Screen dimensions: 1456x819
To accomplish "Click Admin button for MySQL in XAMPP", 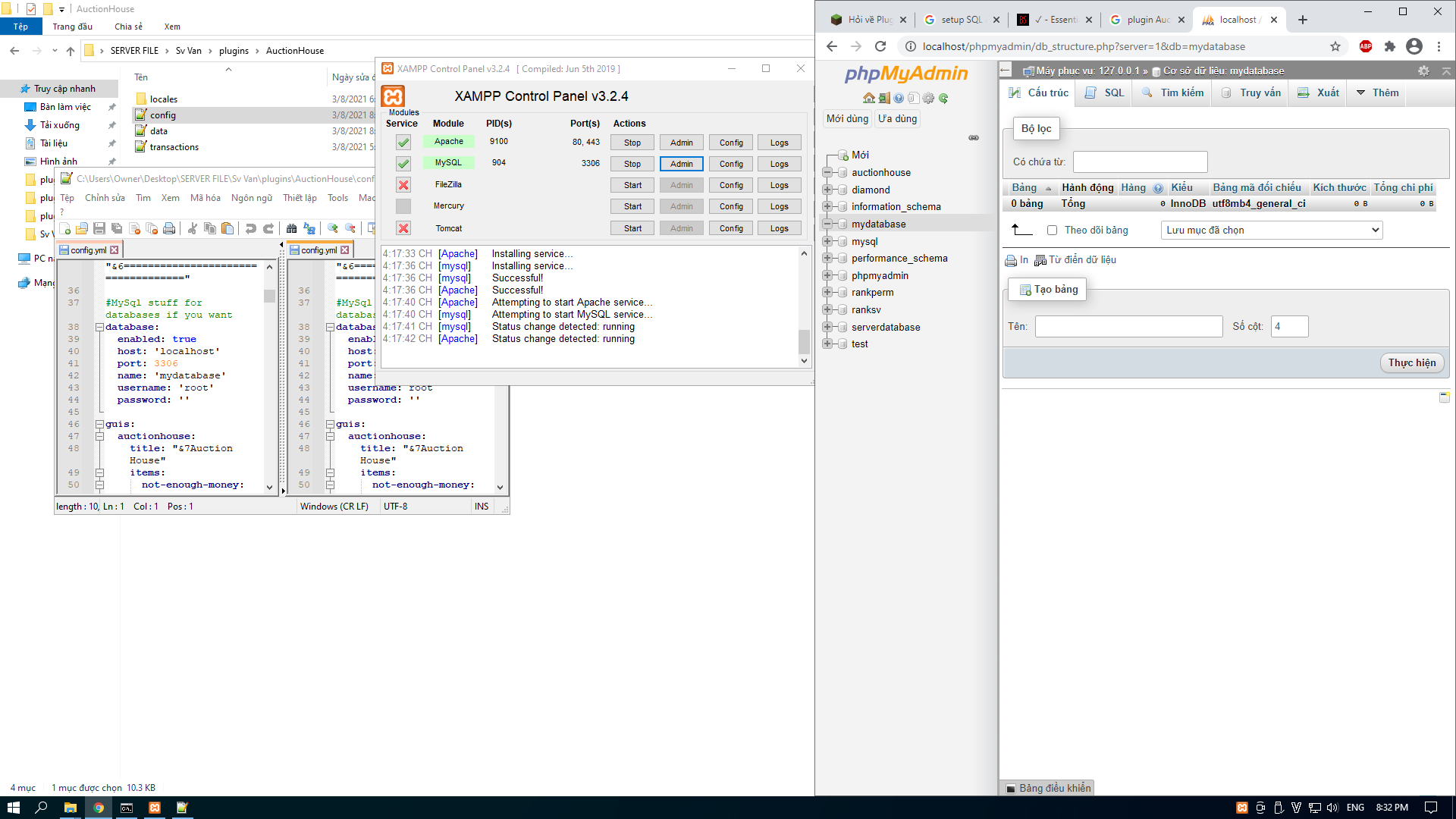I will click(x=682, y=164).
